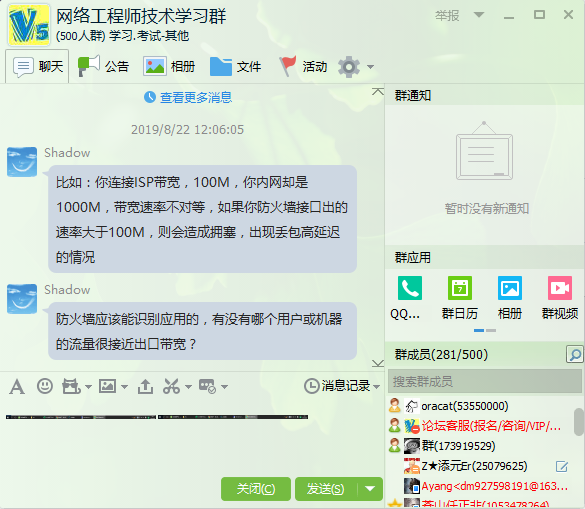Click the search group members magnifier icon

[x=575, y=354]
